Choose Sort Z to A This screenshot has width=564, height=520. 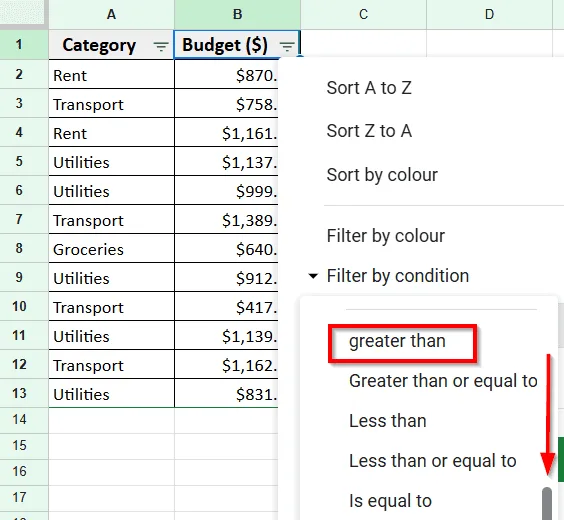(369, 131)
